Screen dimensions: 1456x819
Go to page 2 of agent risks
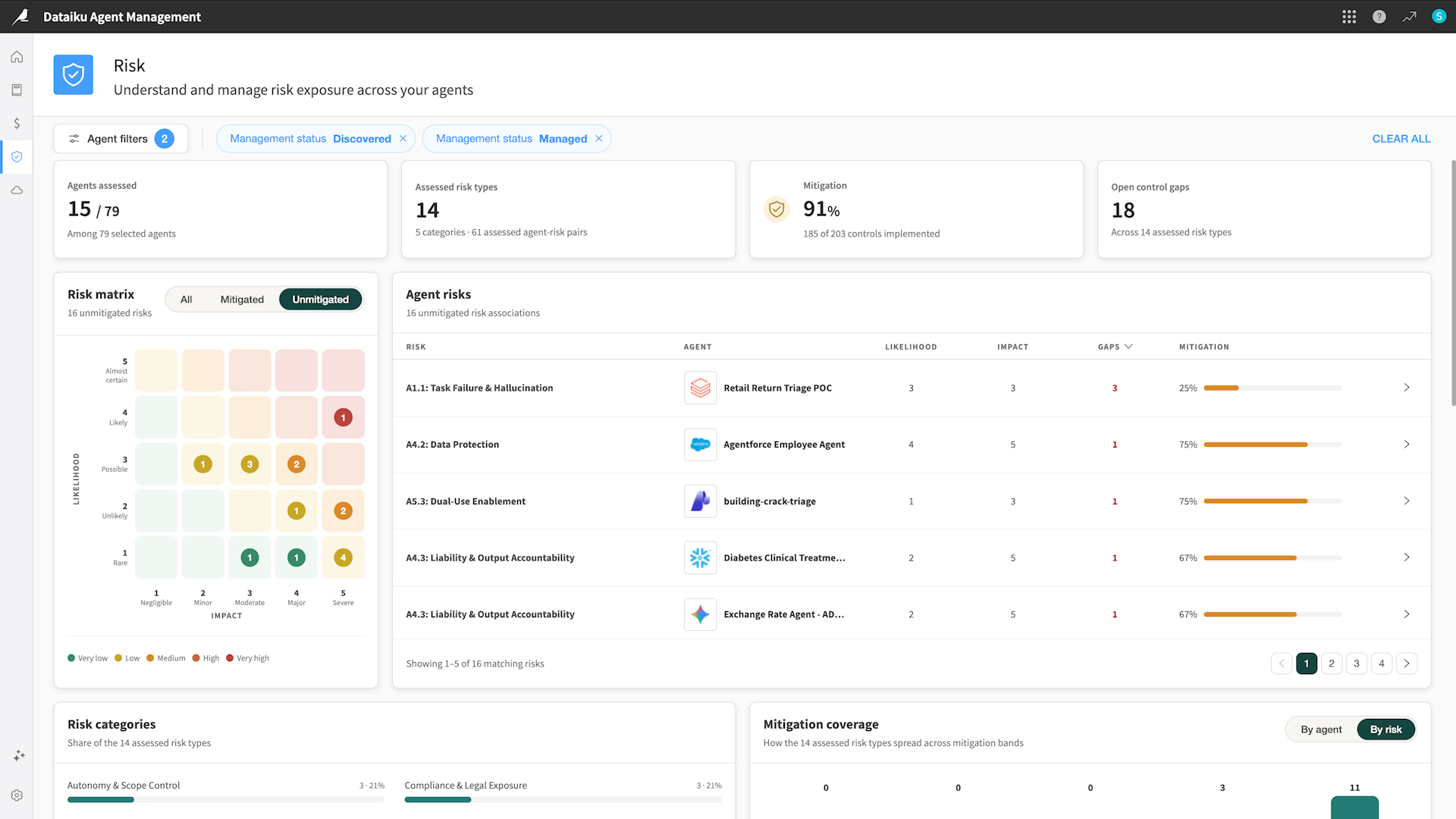pyautogui.click(x=1332, y=664)
